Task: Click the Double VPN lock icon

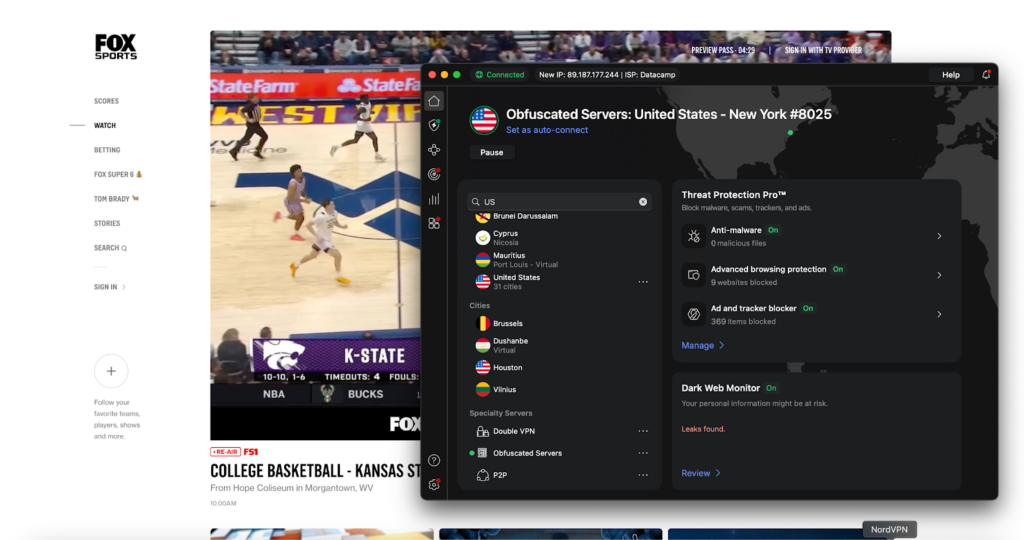Action: 482,431
